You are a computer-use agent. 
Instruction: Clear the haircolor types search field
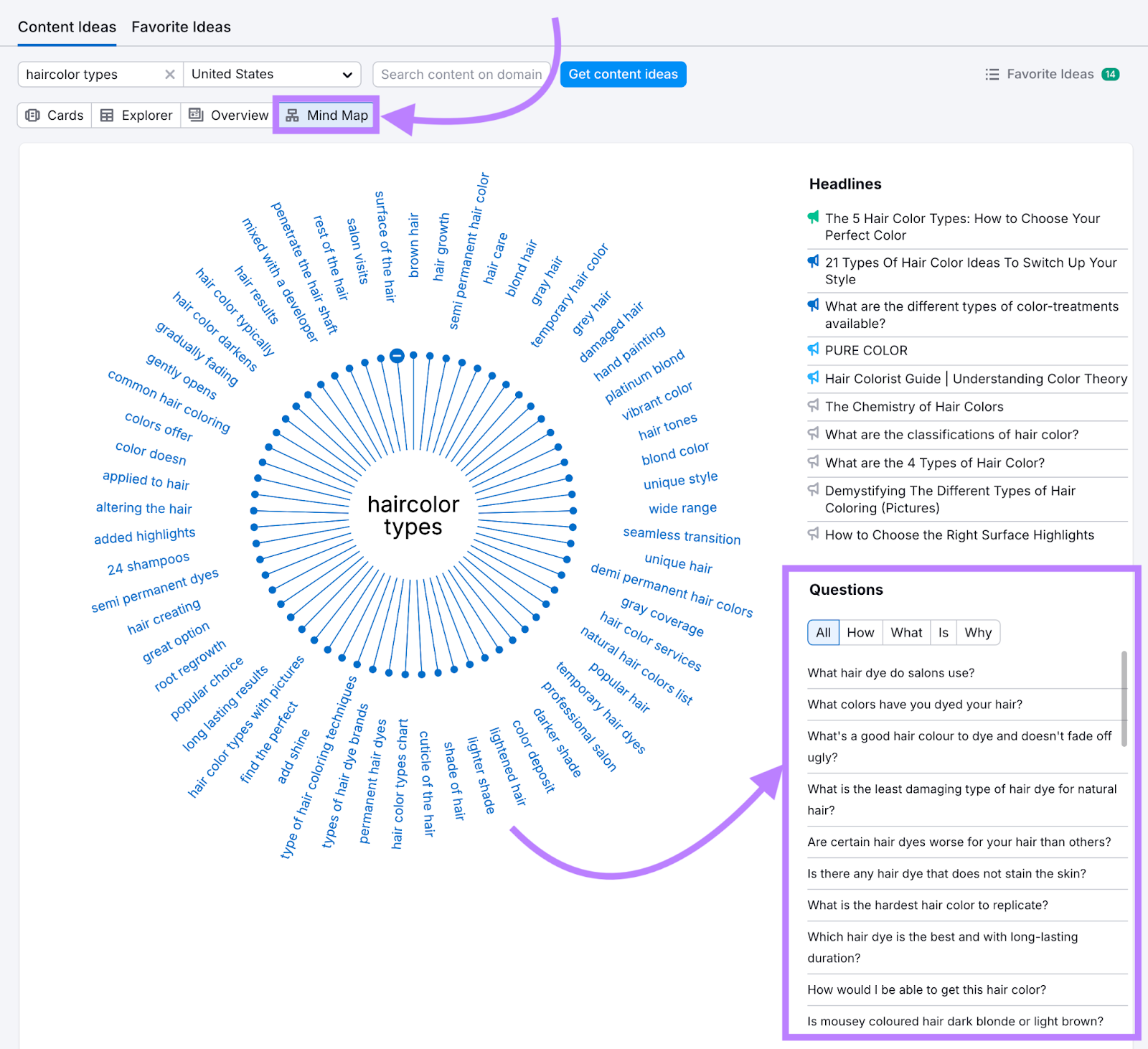click(x=170, y=75)
